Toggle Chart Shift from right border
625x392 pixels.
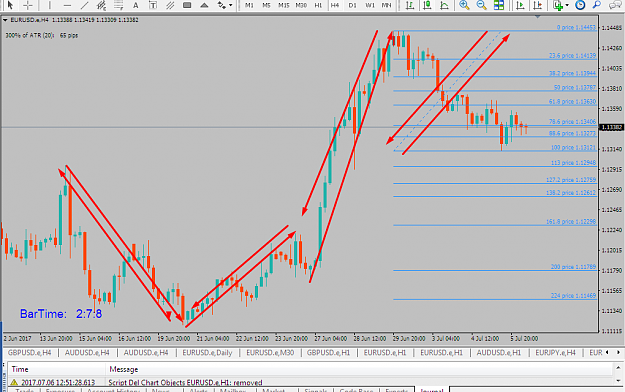(x=538, y=5)
